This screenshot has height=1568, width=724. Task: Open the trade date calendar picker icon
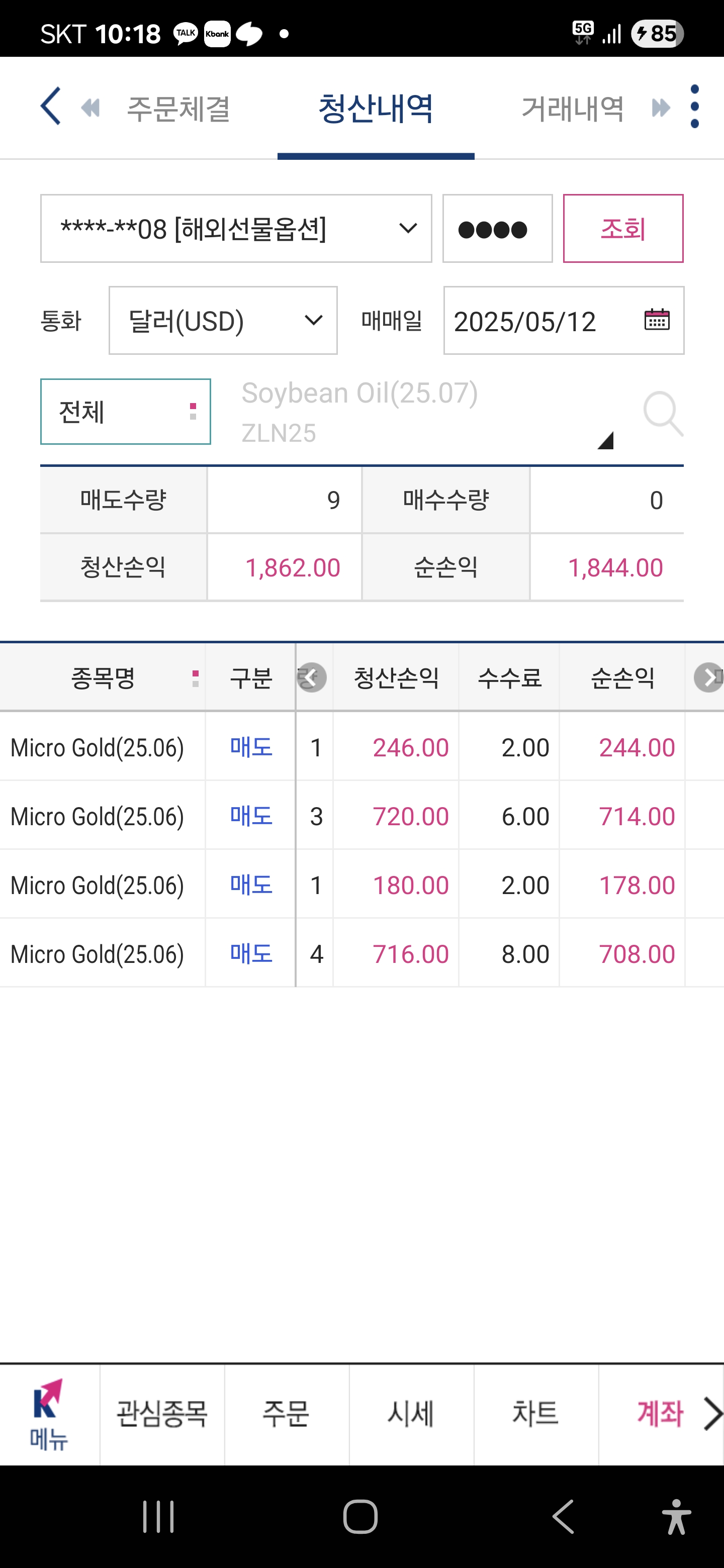pos(657,320)
